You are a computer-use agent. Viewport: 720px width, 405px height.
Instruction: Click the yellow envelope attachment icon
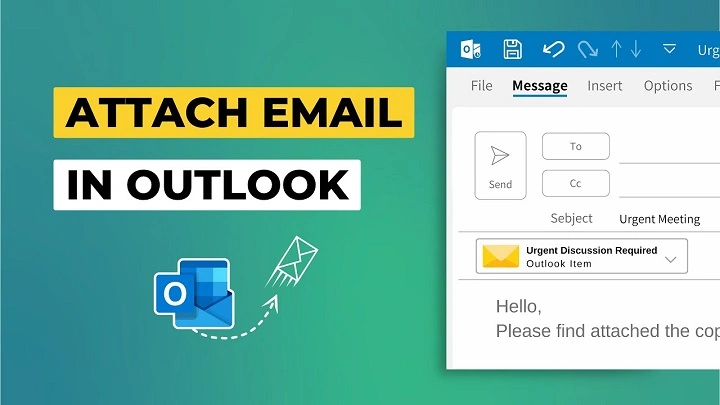(501, 256)
